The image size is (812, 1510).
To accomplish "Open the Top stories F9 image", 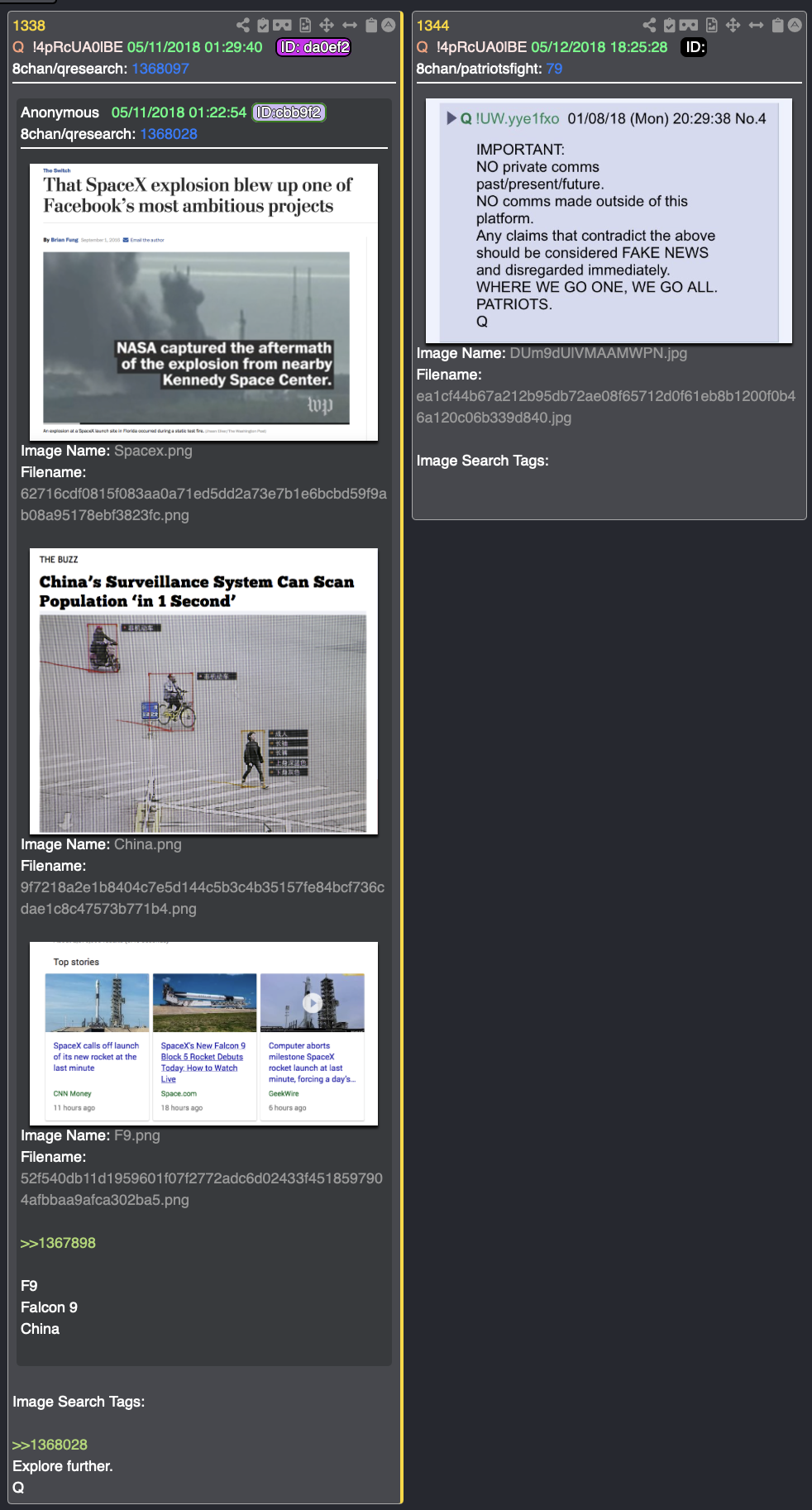I will (x=204, y=1034).
